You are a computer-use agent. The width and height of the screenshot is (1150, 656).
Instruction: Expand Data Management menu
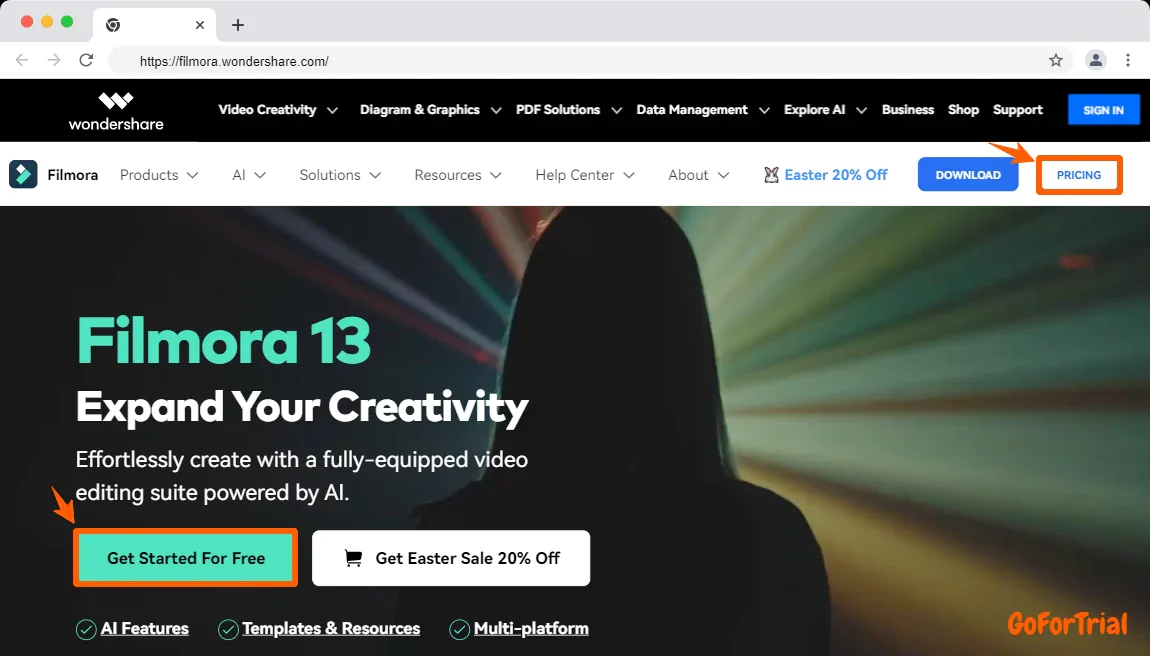coord(703,110)
